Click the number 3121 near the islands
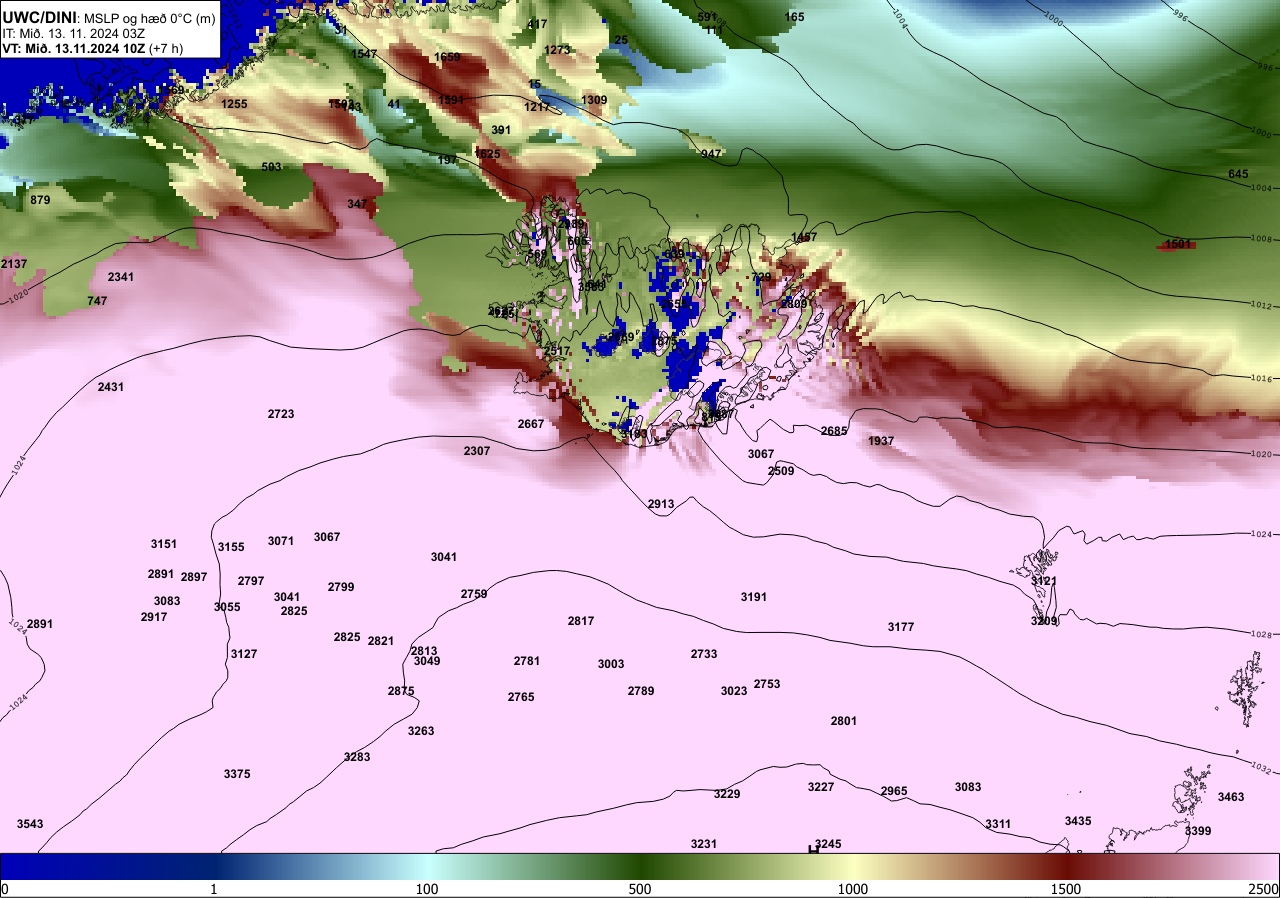 click(1044, 581)
